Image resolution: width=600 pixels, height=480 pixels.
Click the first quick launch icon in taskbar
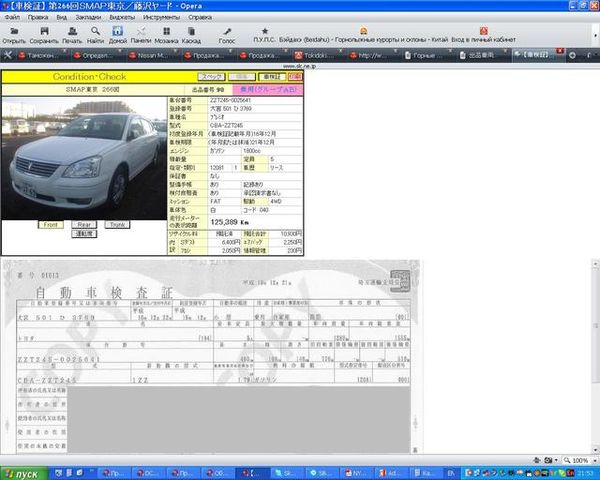(59, 473)
